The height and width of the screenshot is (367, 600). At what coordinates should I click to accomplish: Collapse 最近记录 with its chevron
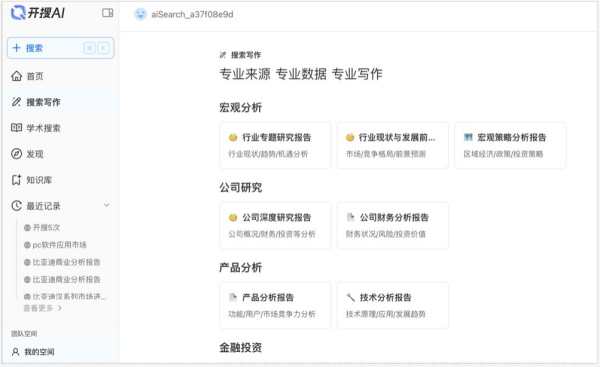(x=107, y=205)
